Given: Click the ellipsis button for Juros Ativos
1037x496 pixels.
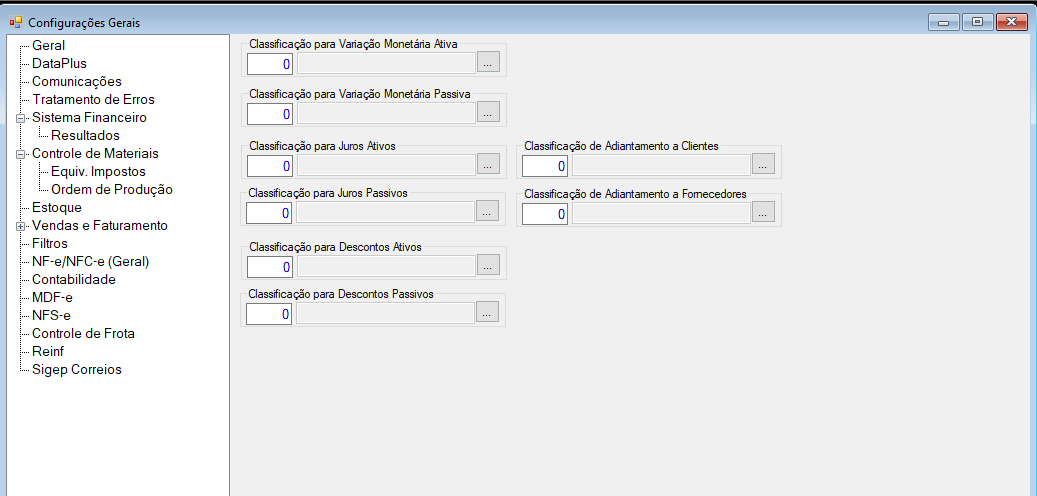Looking at the screenshot, I should 489,165.
